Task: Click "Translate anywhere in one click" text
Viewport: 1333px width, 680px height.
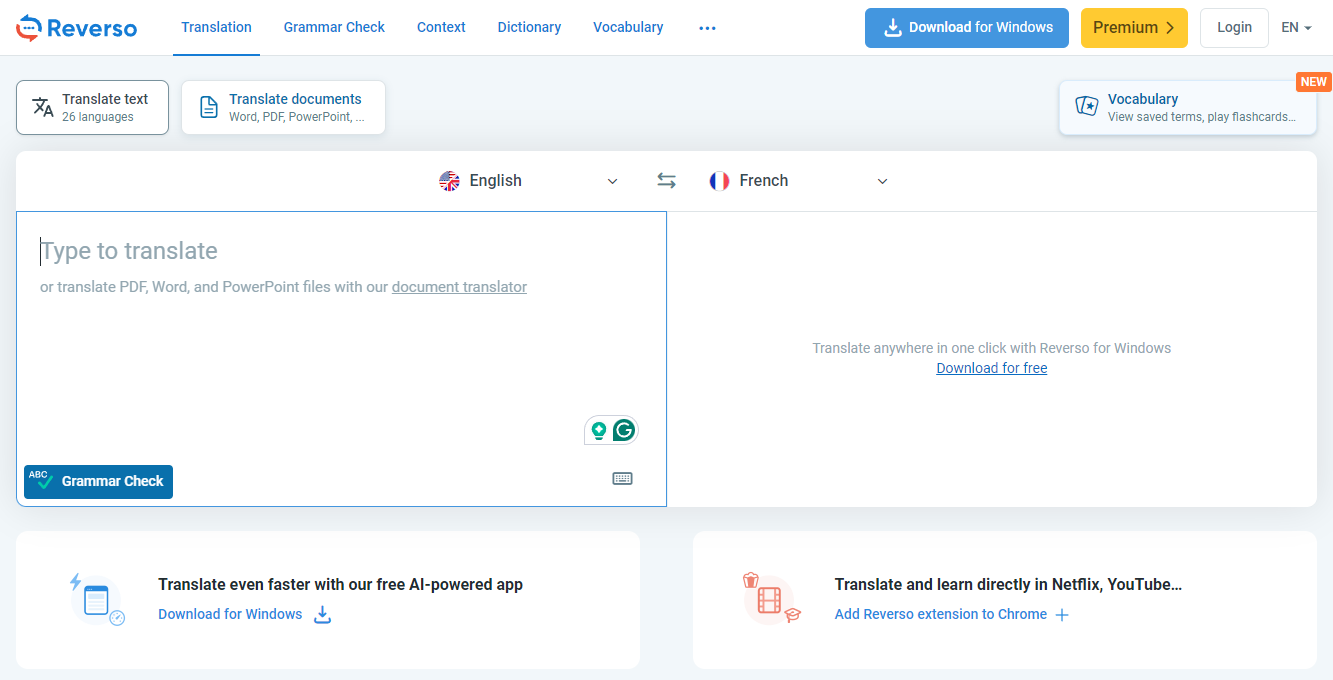Action: 992,348
